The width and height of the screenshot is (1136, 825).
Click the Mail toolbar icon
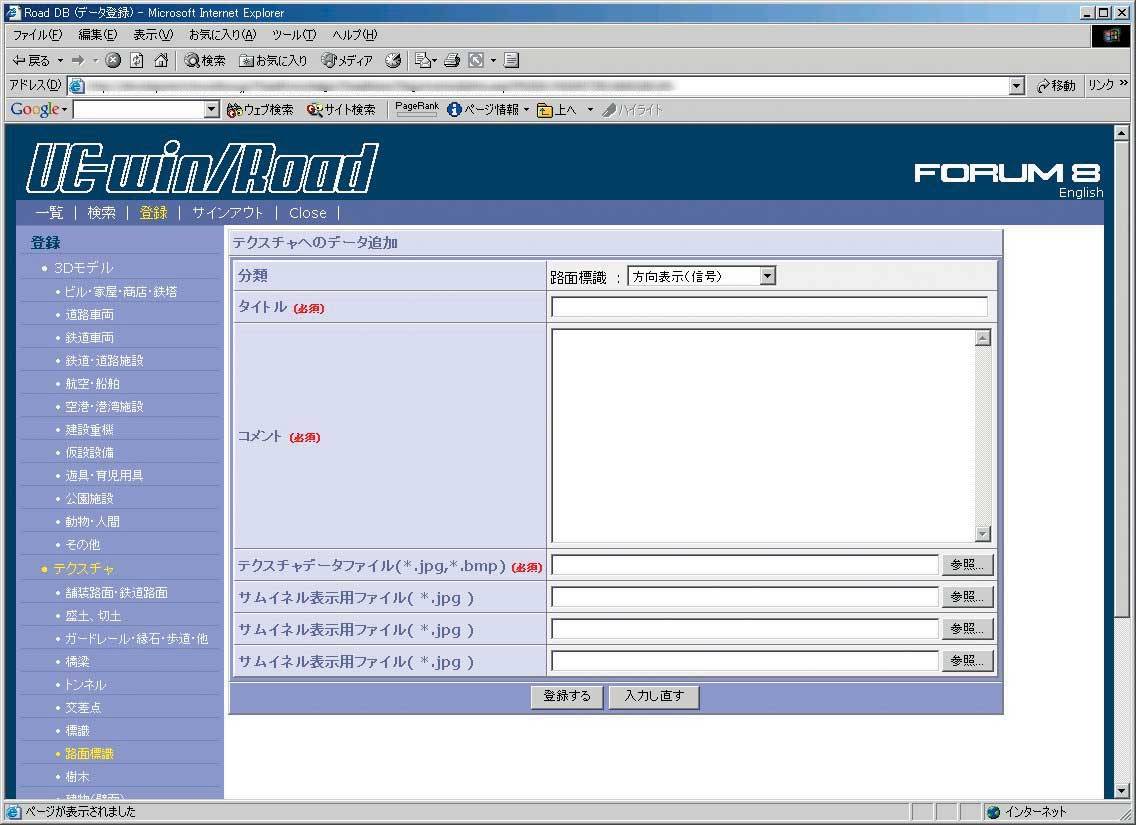click(x=423, y=60)
